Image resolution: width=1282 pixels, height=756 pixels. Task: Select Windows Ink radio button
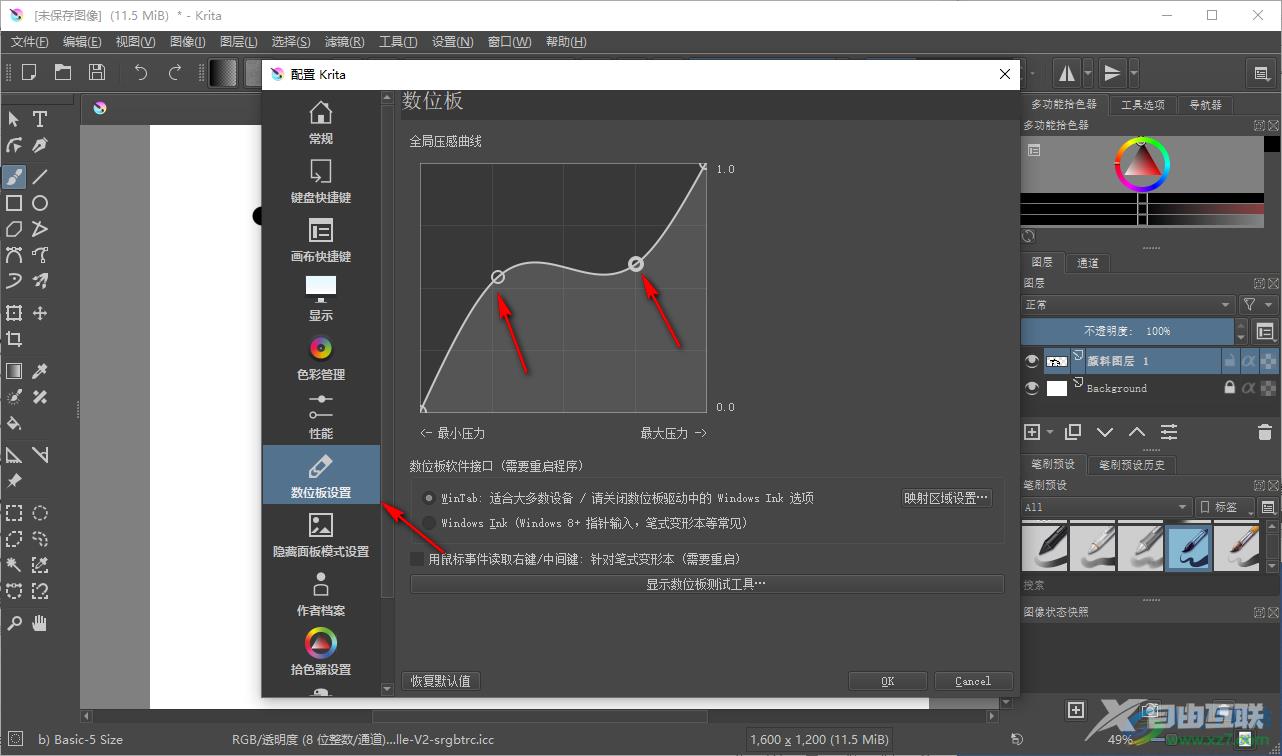coord(429,523)
